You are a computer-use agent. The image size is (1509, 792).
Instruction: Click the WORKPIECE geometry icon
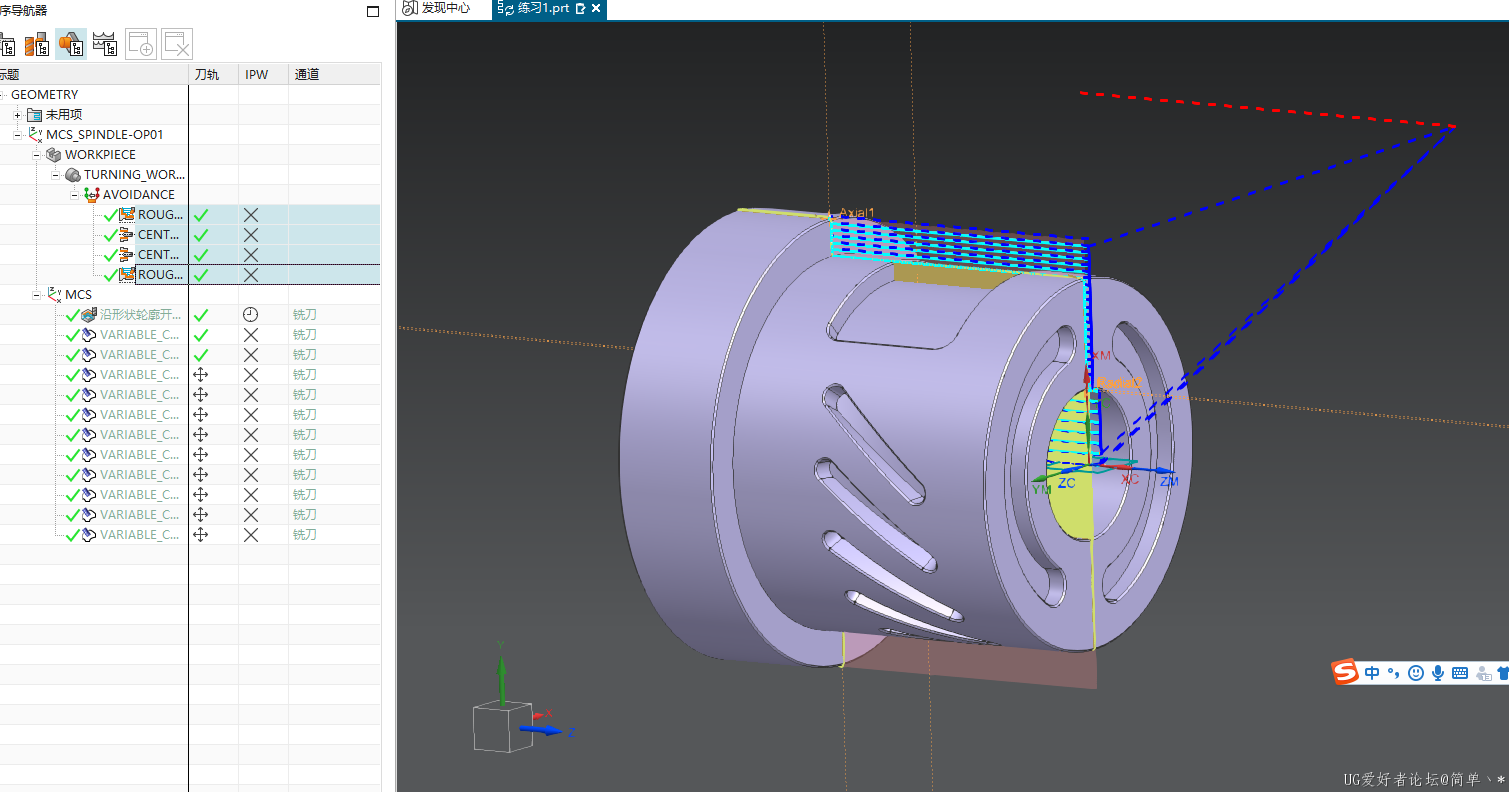53,155
